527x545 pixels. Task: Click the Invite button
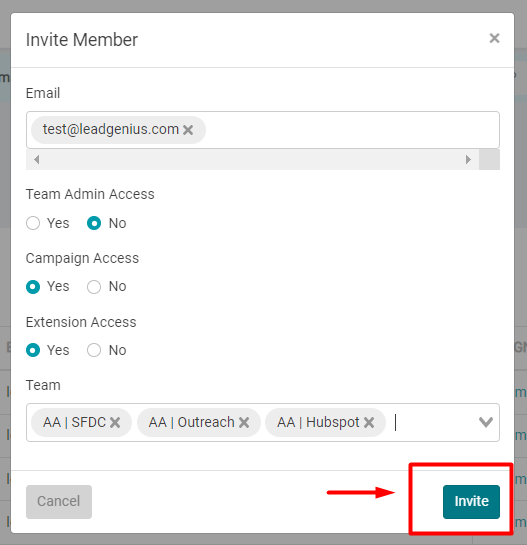(471, 502)
